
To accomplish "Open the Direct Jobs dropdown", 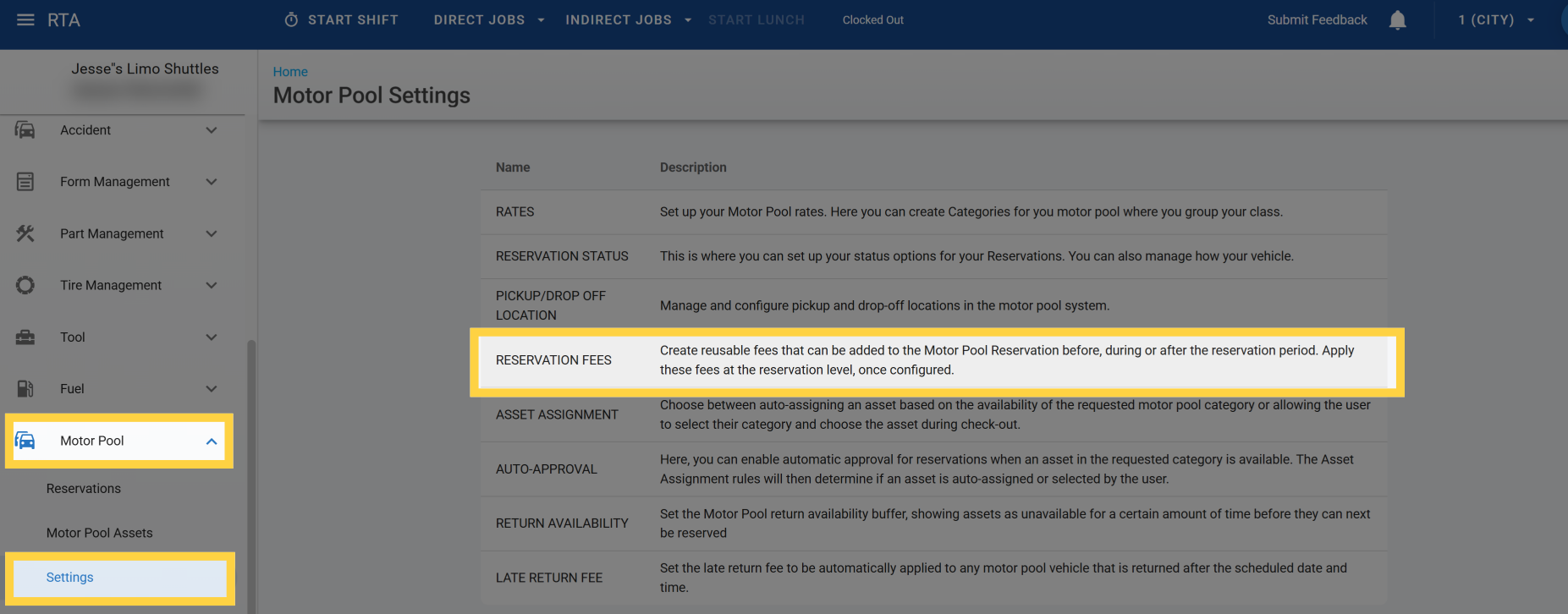I will [488, 20].
